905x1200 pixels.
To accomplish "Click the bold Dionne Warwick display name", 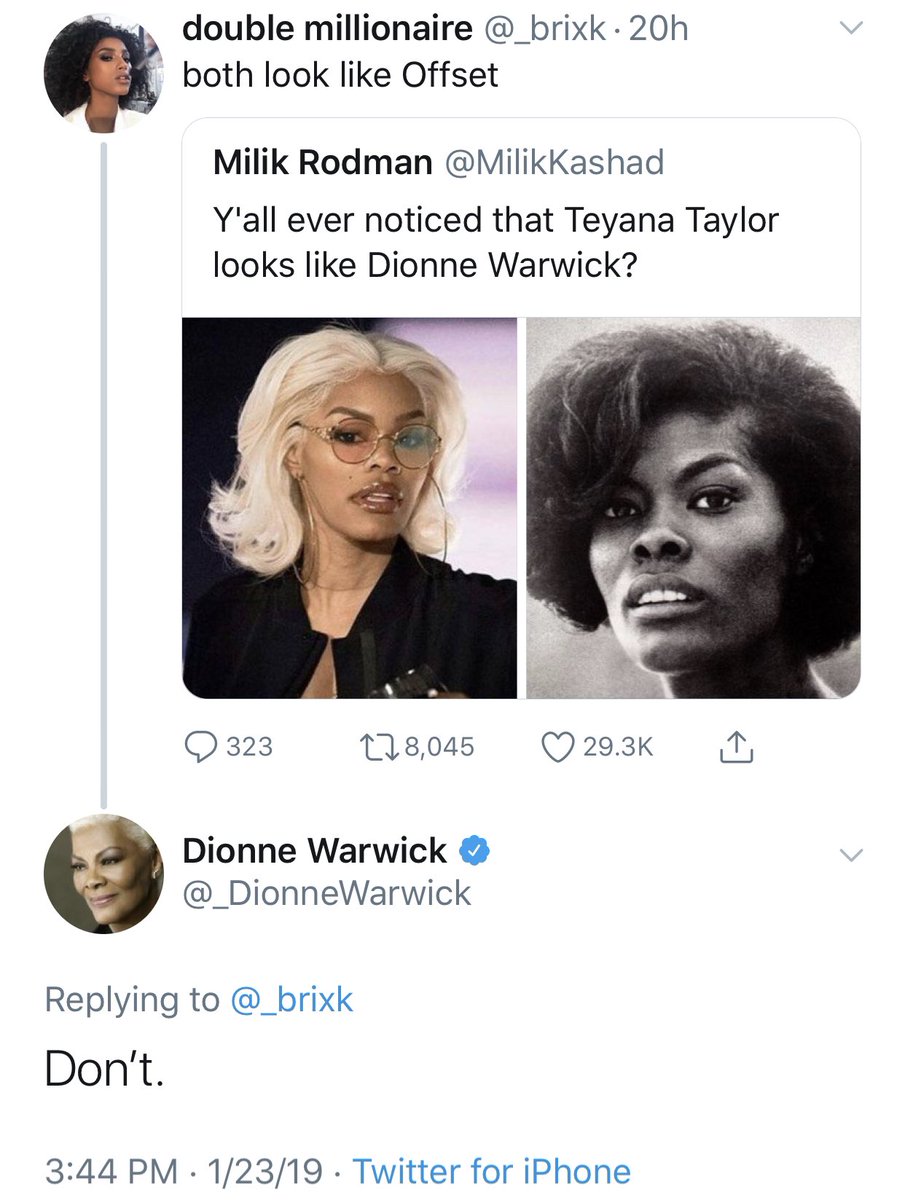I will [x=314, y=851].
